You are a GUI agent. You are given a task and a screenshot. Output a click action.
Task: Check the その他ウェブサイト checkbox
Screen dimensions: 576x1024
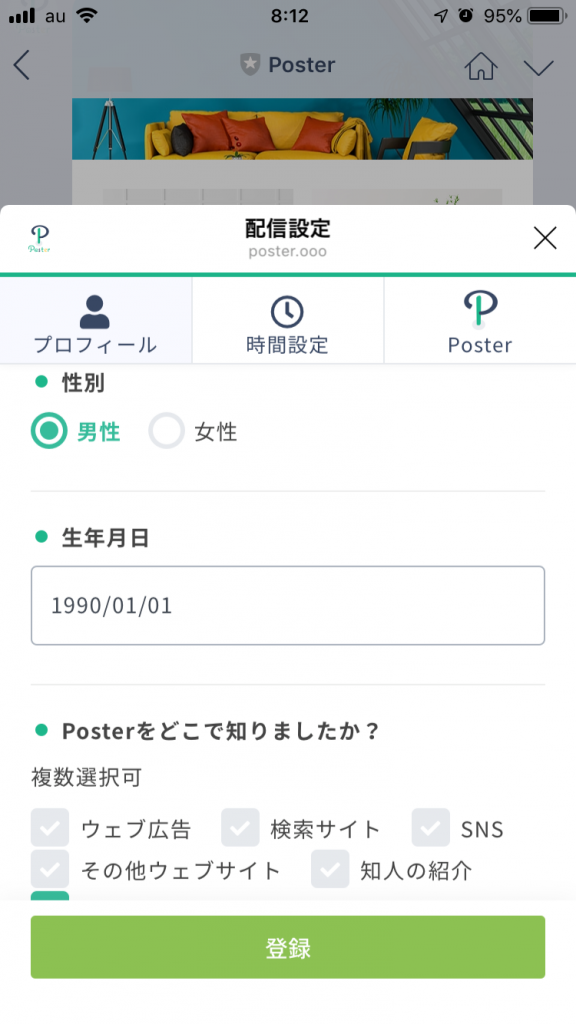pyautogui.click(x=50, y=869)
